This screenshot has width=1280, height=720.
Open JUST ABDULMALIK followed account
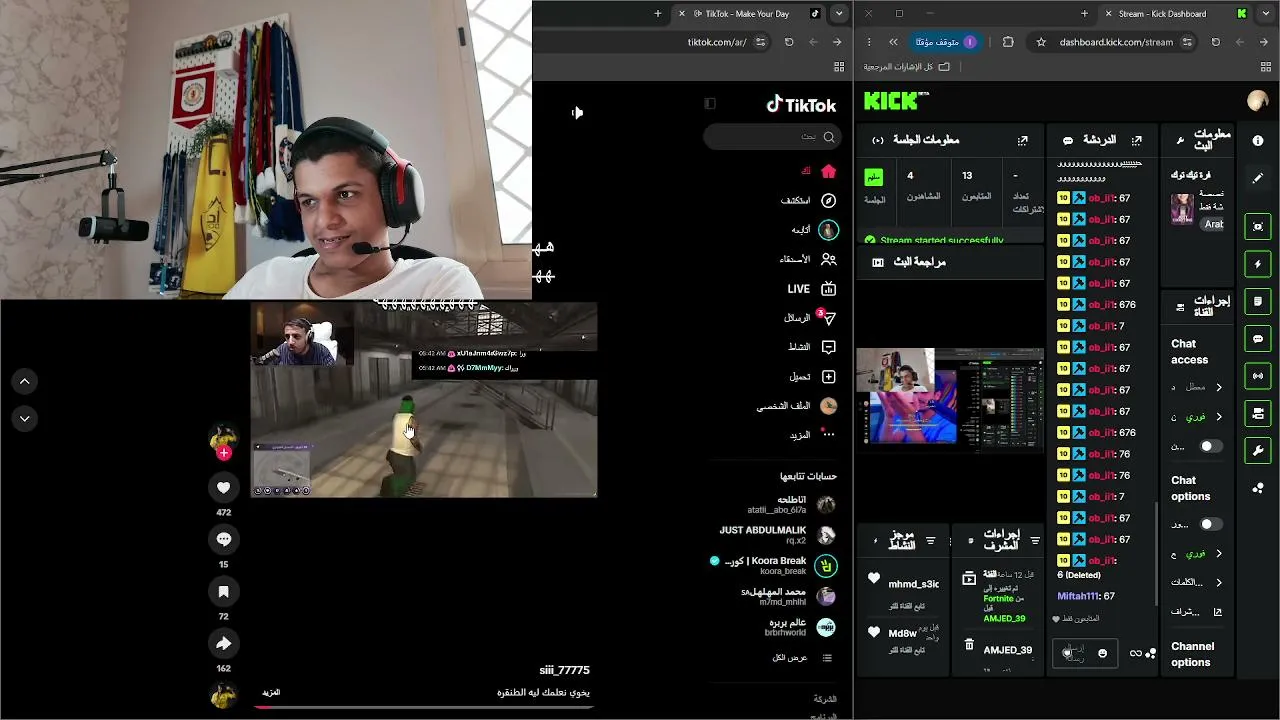tap(778, 535)
